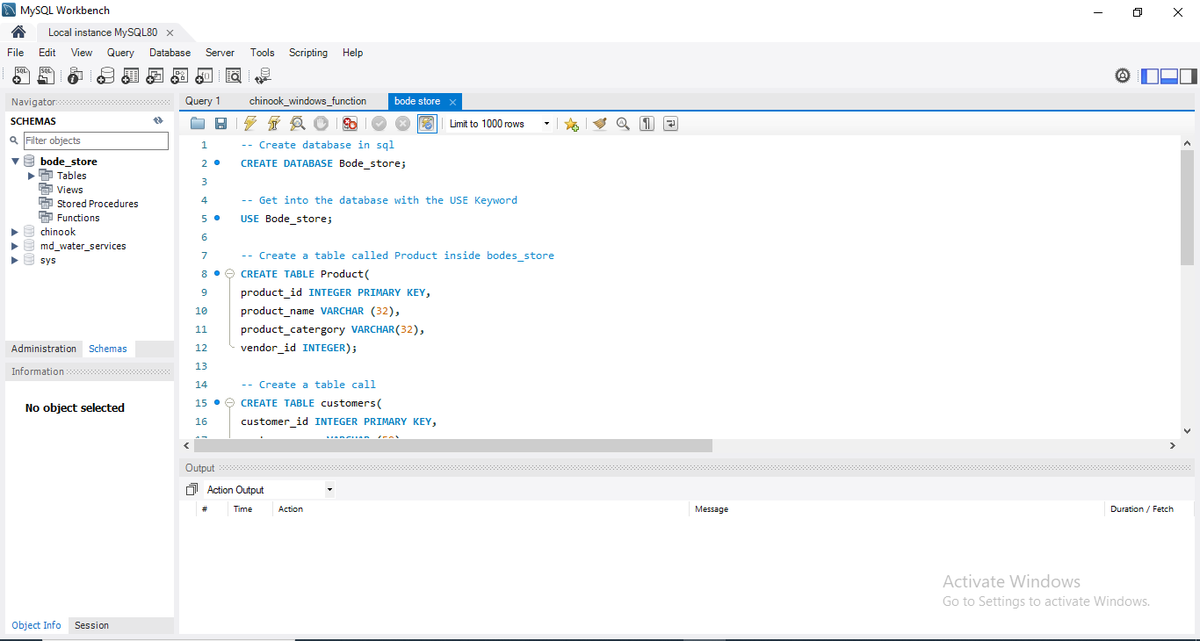Toggle auto-commit mode icon
Viewport: 1200px width, 641px height.
427,124
